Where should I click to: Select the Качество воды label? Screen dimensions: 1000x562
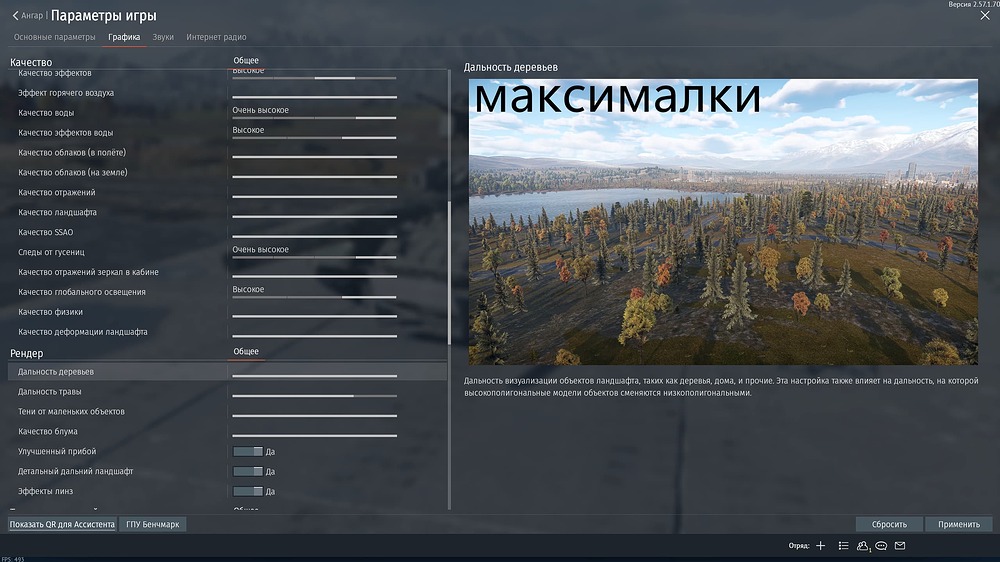click(46, 113)
